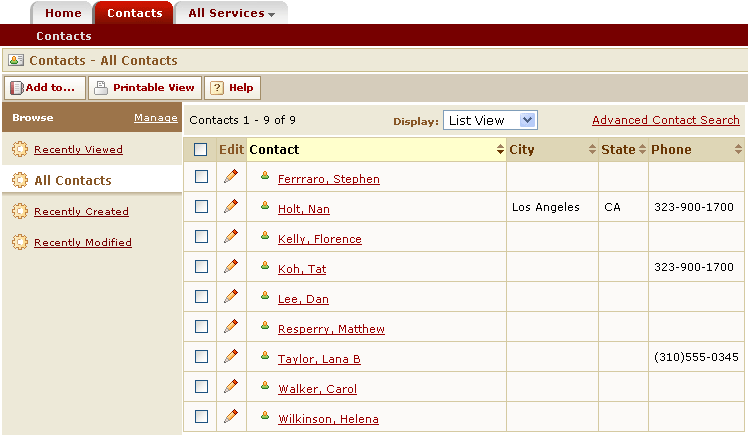Open contact Kelly, Florence
Viewport: 748px width, 435px height.
[x=320, y=239]
